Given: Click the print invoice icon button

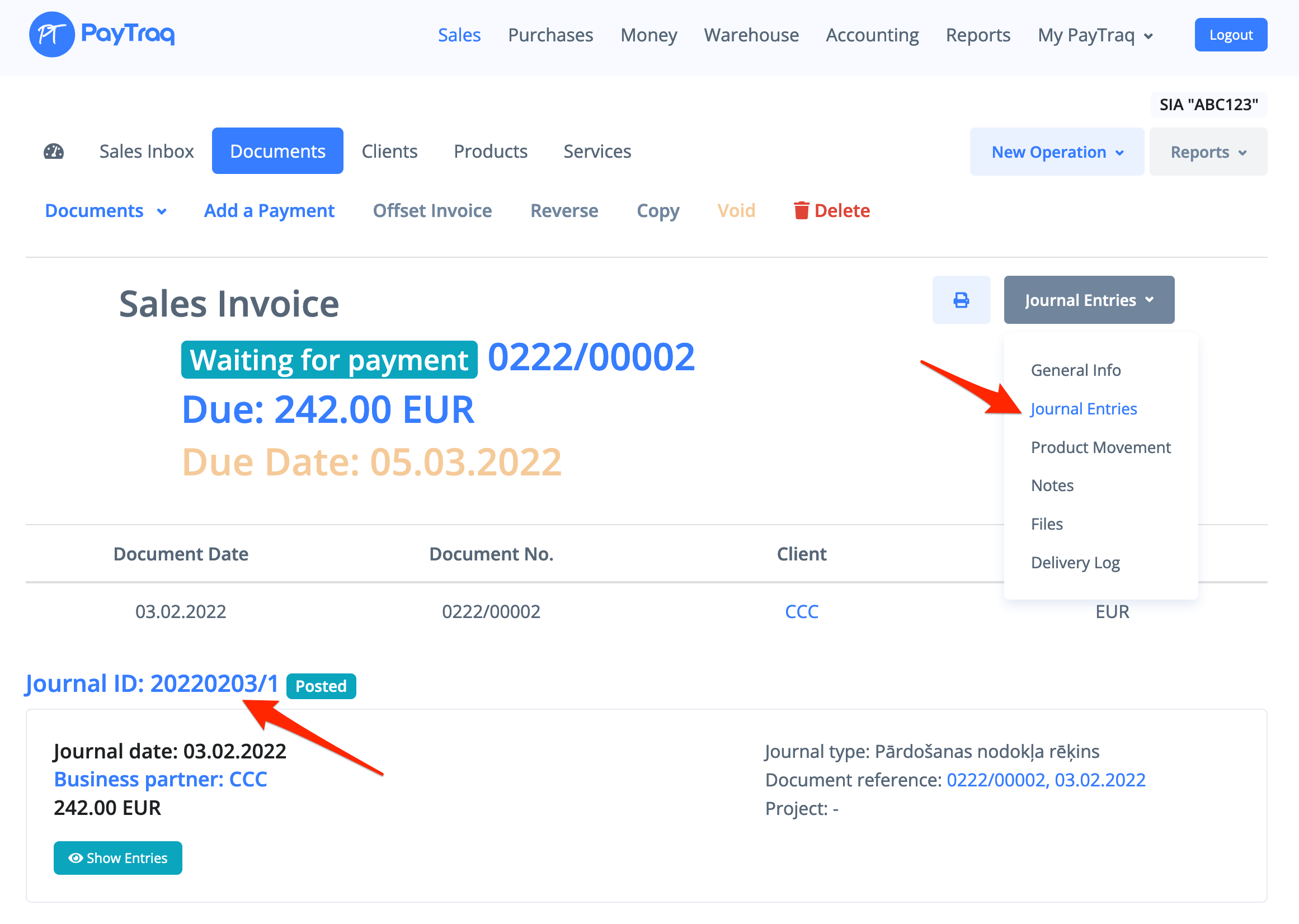Looking at the screenshot, I should [961, 300].
